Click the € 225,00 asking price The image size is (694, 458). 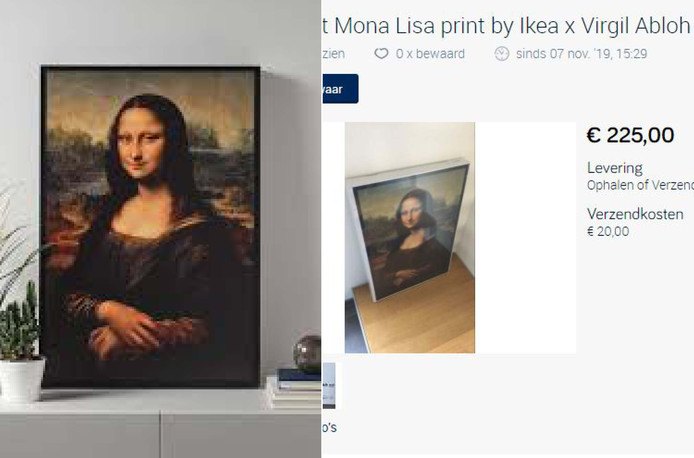coord(630,135)
